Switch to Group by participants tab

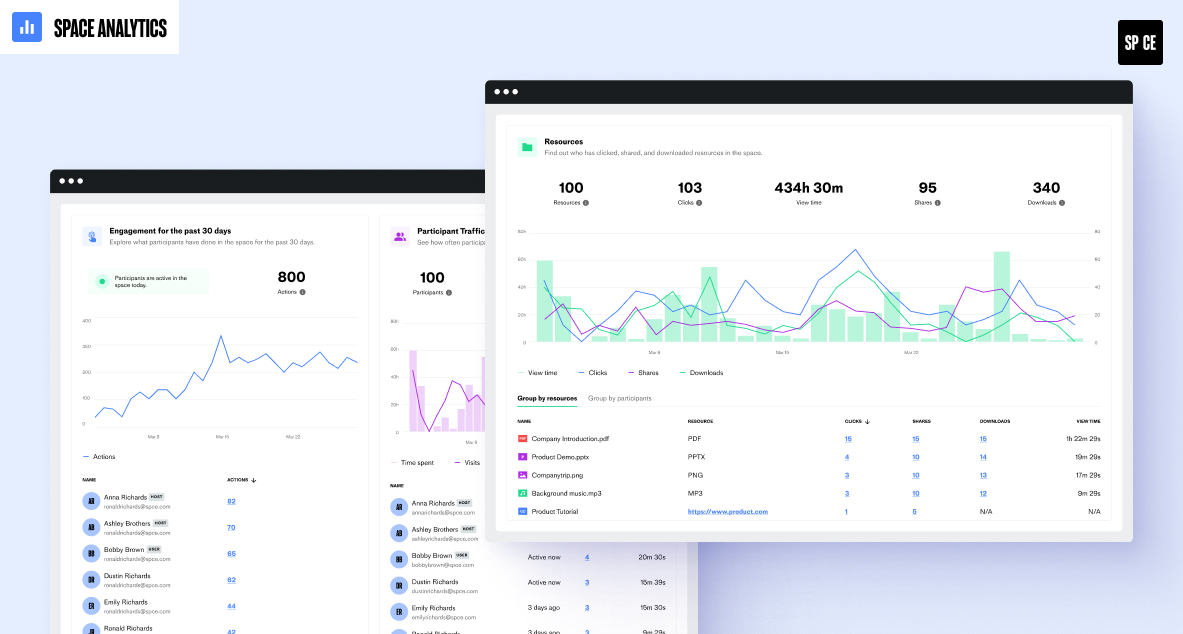[x=619, y=398]
